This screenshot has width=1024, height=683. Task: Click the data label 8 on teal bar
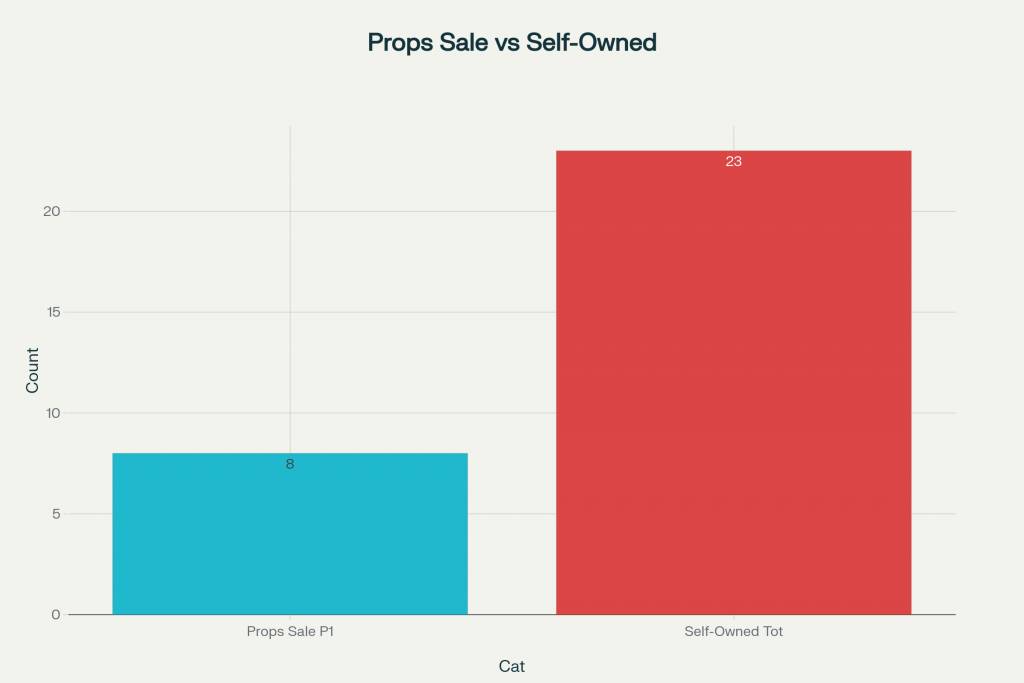(x=290, y=464)
